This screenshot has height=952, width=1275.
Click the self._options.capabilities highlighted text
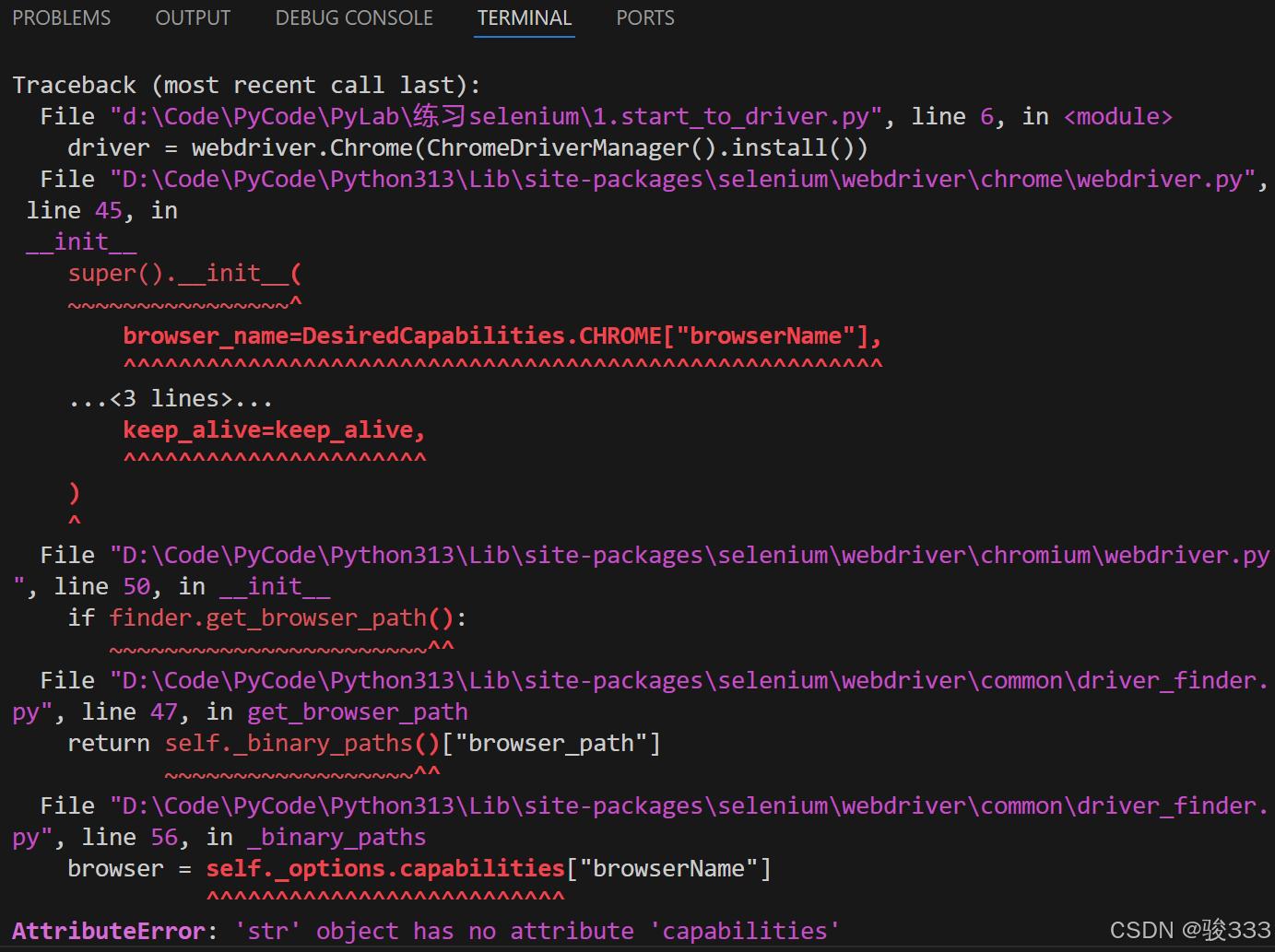click(x=384, y=867)
